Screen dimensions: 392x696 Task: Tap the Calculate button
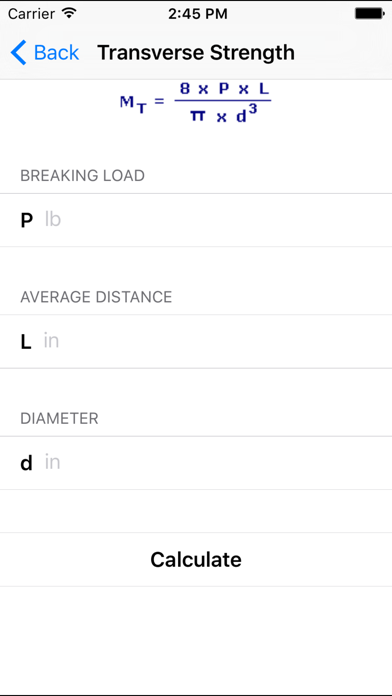point(196,559)
